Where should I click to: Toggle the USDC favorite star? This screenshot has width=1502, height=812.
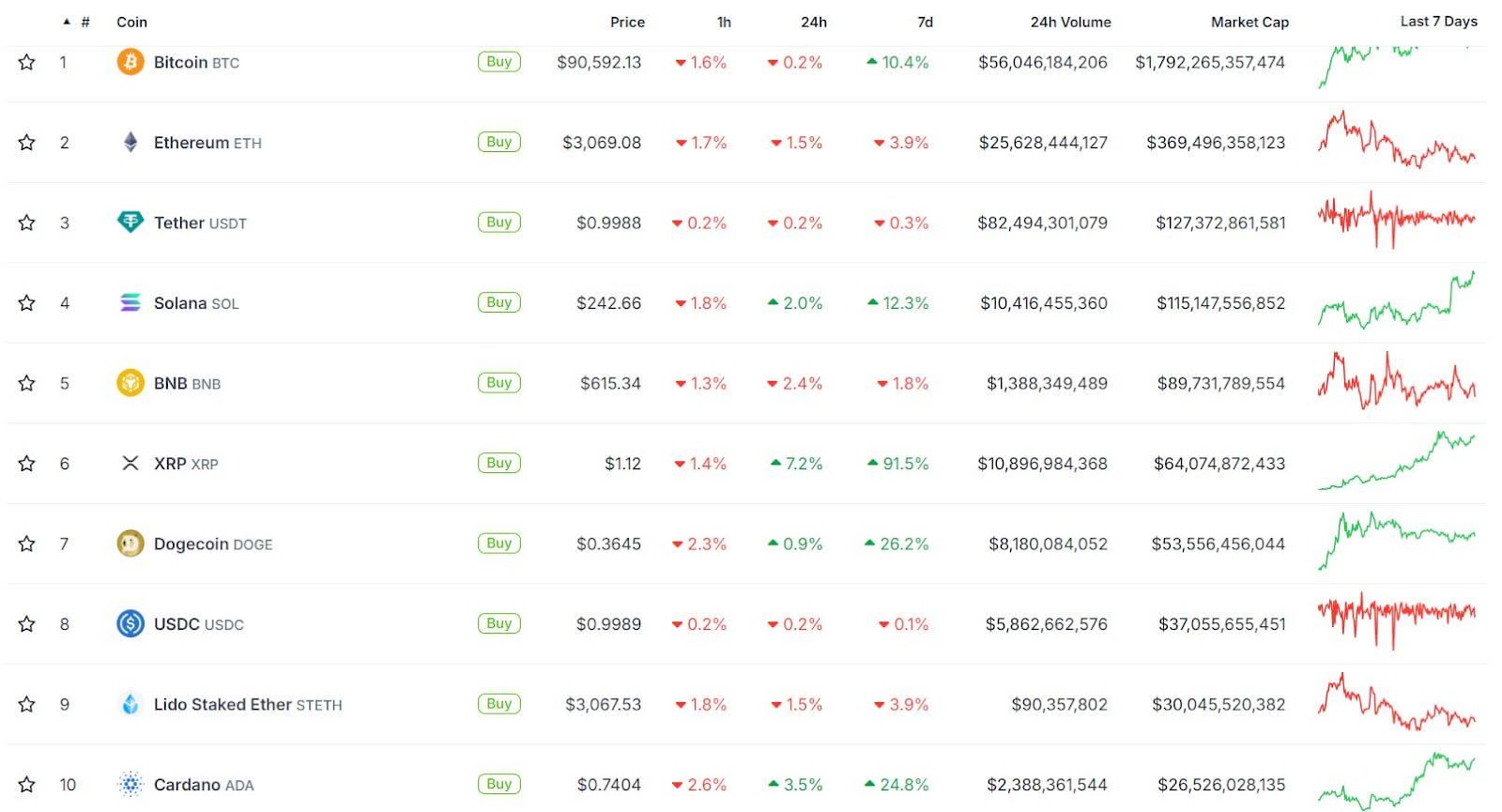(27, 623)
